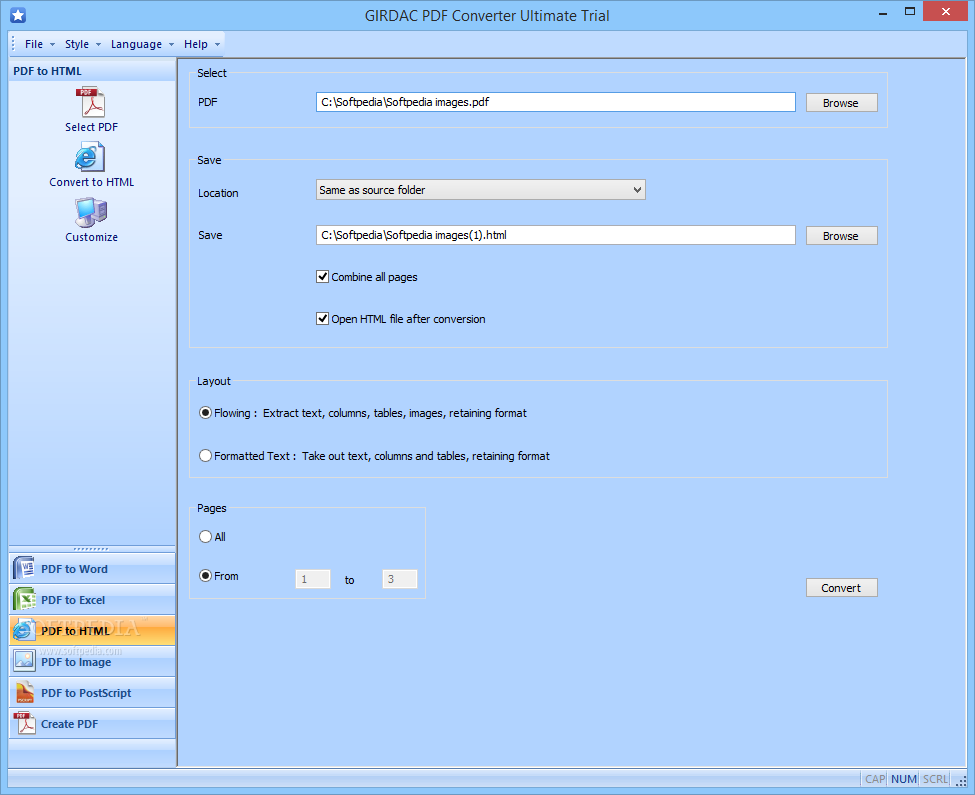The image size is (975, 795).
Task: Click the menu bar drag handle
Action: [13, 44]
